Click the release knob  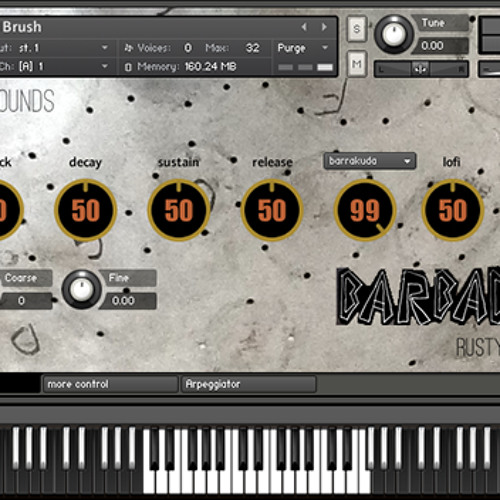[x=272, y=210]
